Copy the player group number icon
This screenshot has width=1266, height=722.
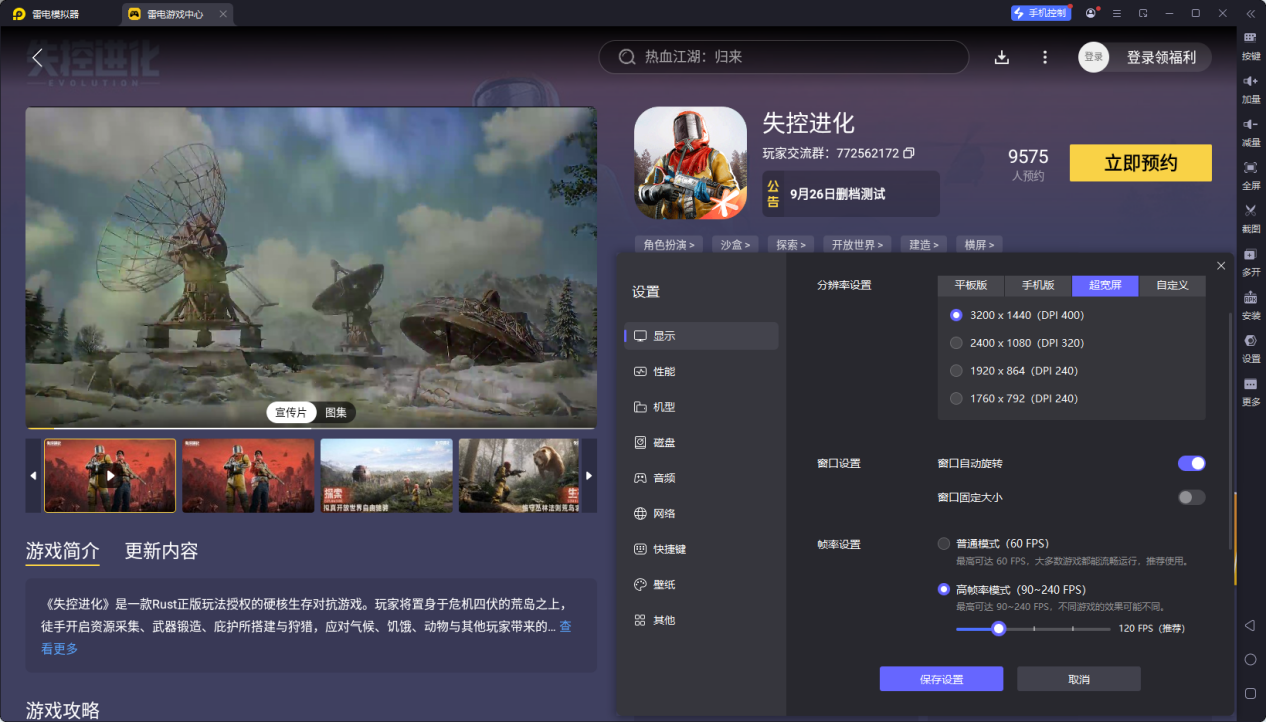tap(909, 153)
